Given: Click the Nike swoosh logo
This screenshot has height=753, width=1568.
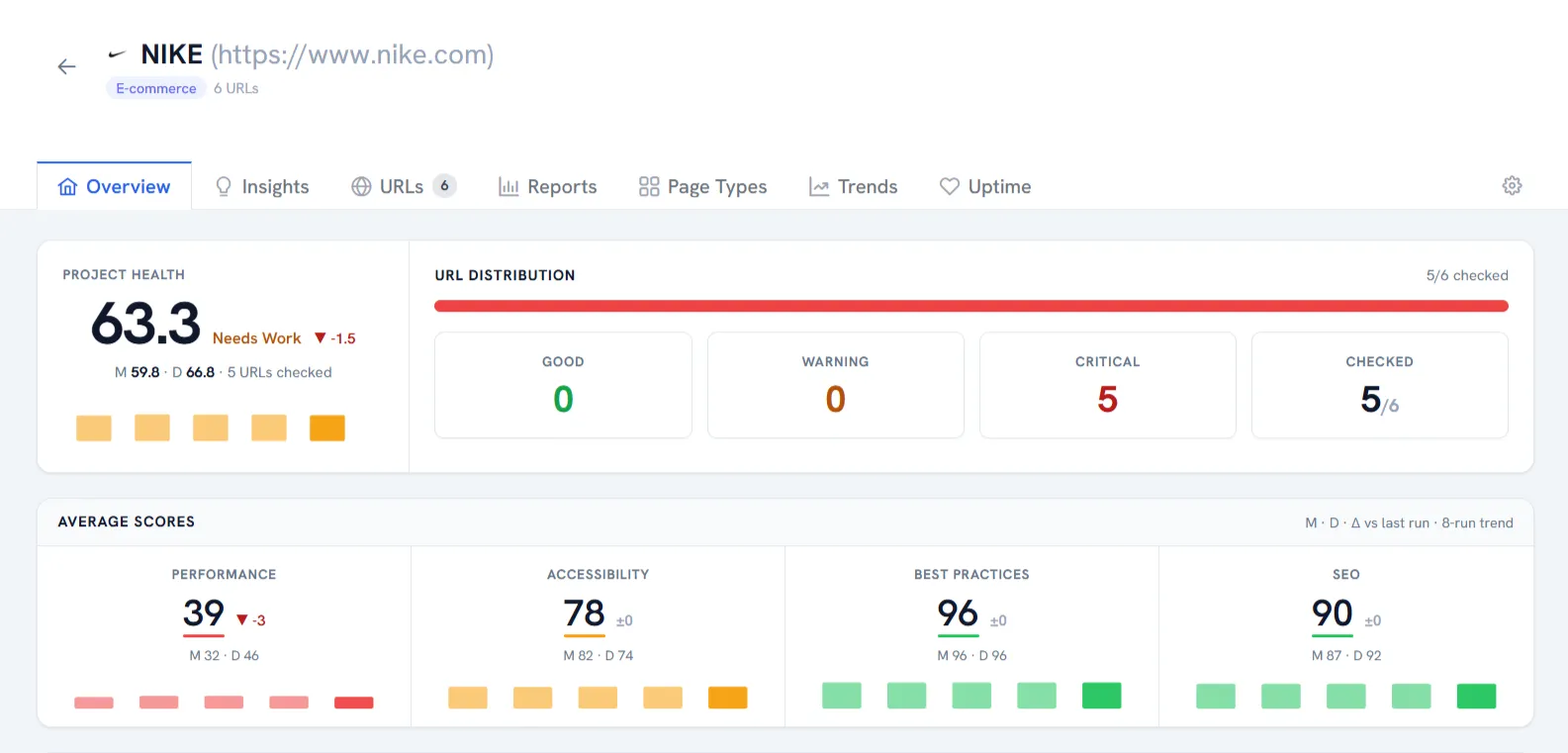Looking at the screenshot, I should click(117, 54).
